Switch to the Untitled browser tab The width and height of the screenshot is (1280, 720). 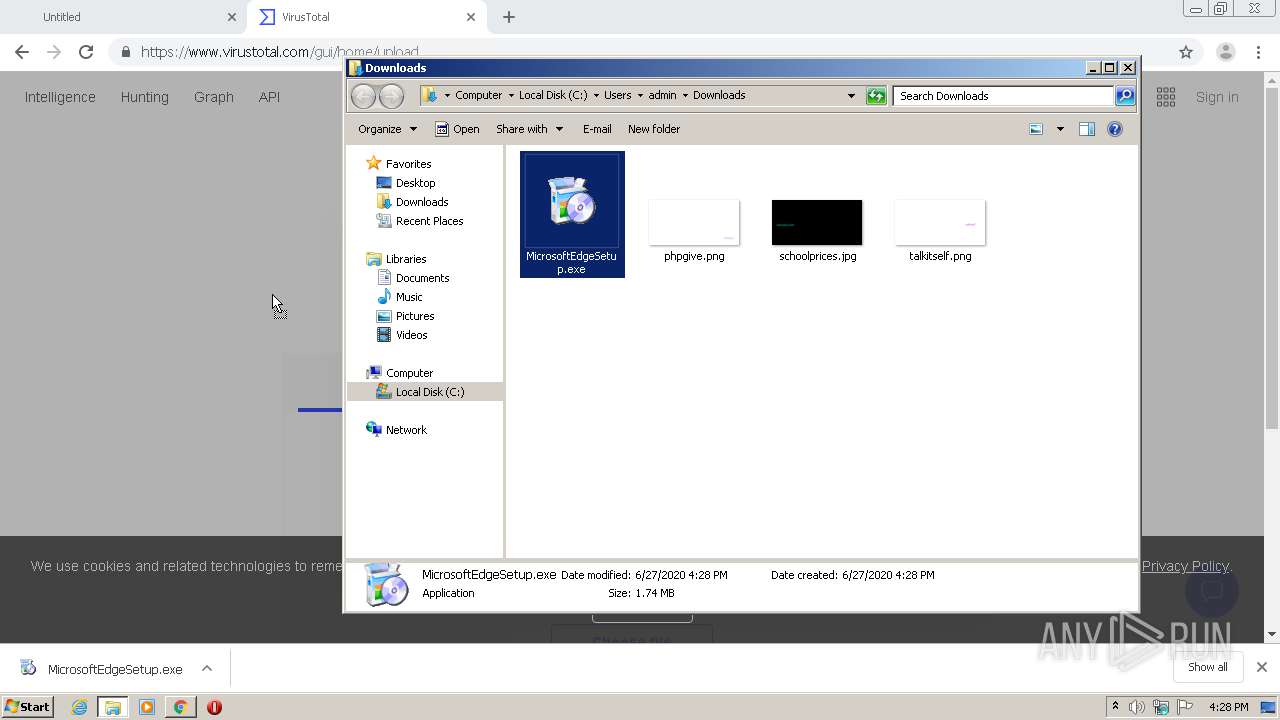[123, 17]
